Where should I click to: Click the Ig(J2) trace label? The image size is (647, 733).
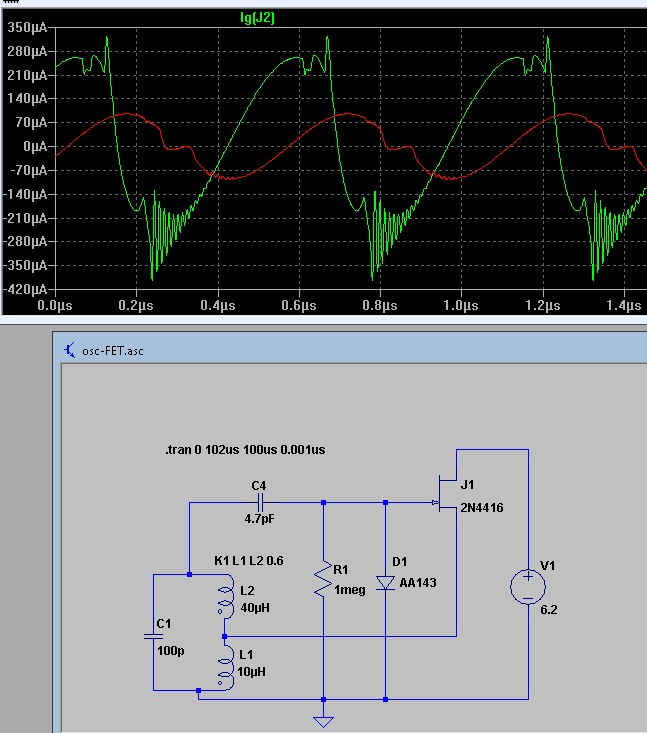[257, 18]
